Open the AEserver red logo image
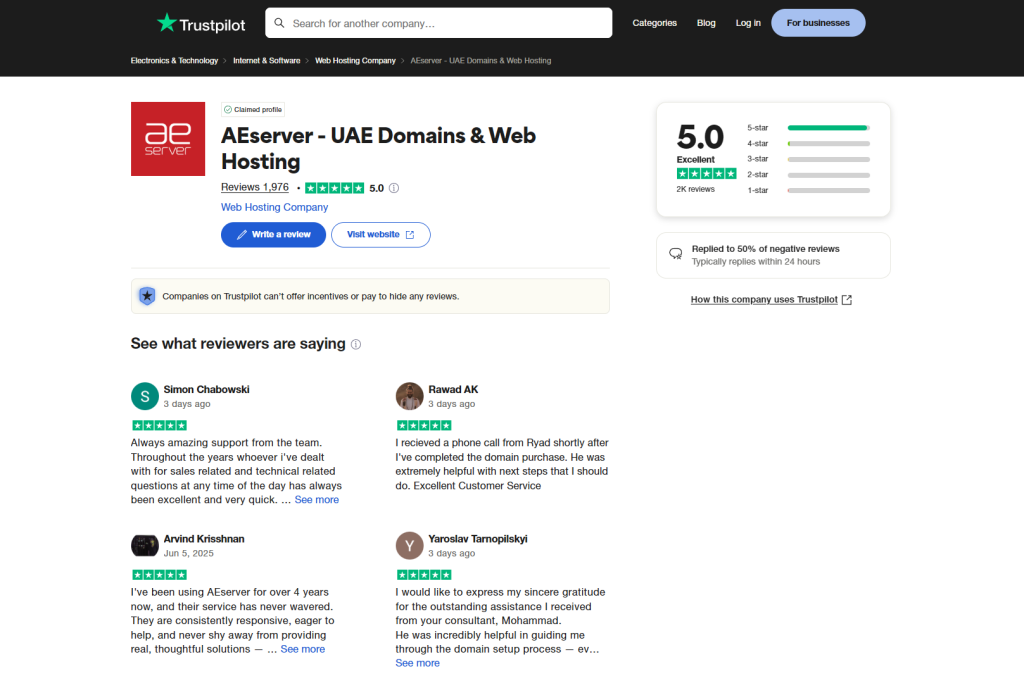Viewport: 1024px width, 695px height. (x=168, y=138)
